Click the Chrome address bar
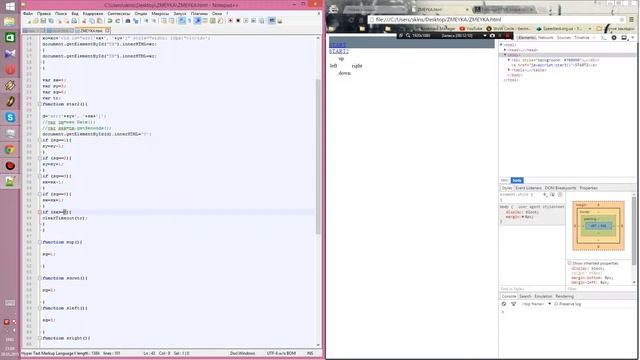 (494, 19)
